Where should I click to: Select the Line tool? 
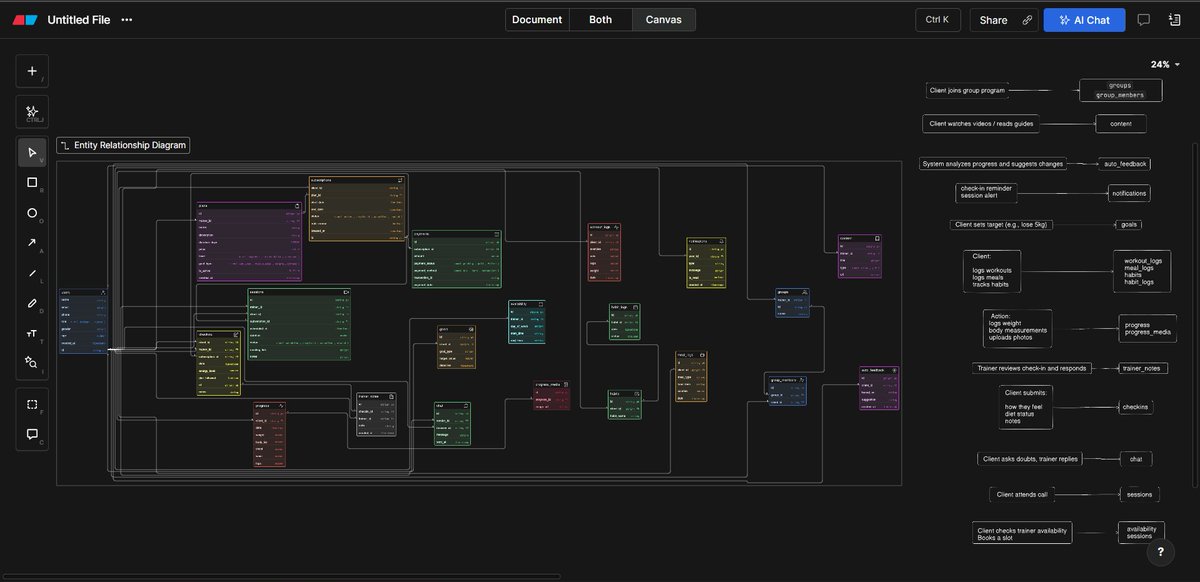(x=32, y=272)
